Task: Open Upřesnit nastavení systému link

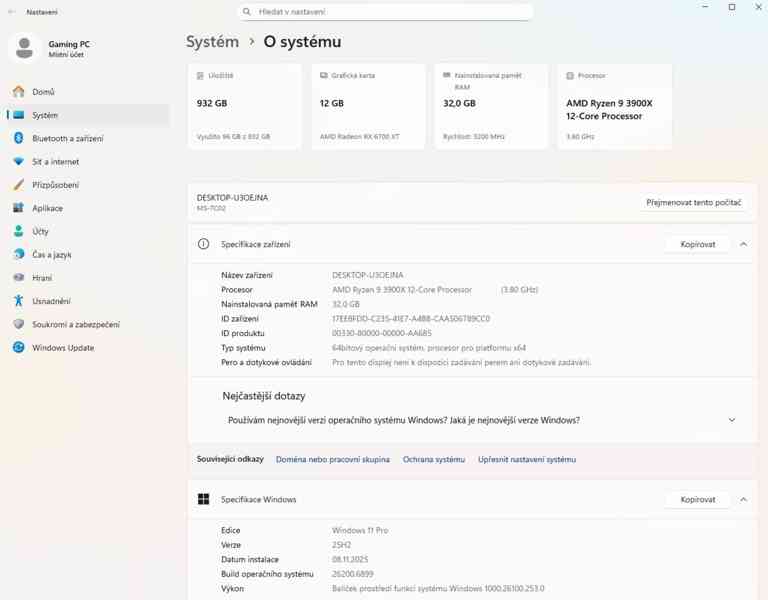Action: pyautogui.click(x=527, y=459)
